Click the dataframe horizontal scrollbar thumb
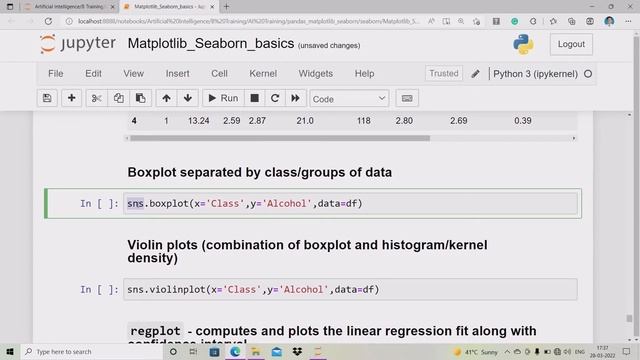This screenshot has width=640, height=360. [x=280, y=138]
